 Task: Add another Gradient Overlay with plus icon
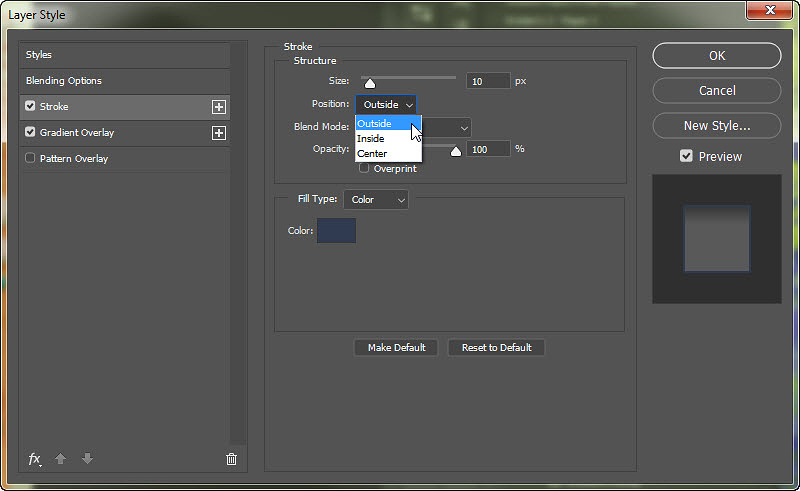click(219, 133)
